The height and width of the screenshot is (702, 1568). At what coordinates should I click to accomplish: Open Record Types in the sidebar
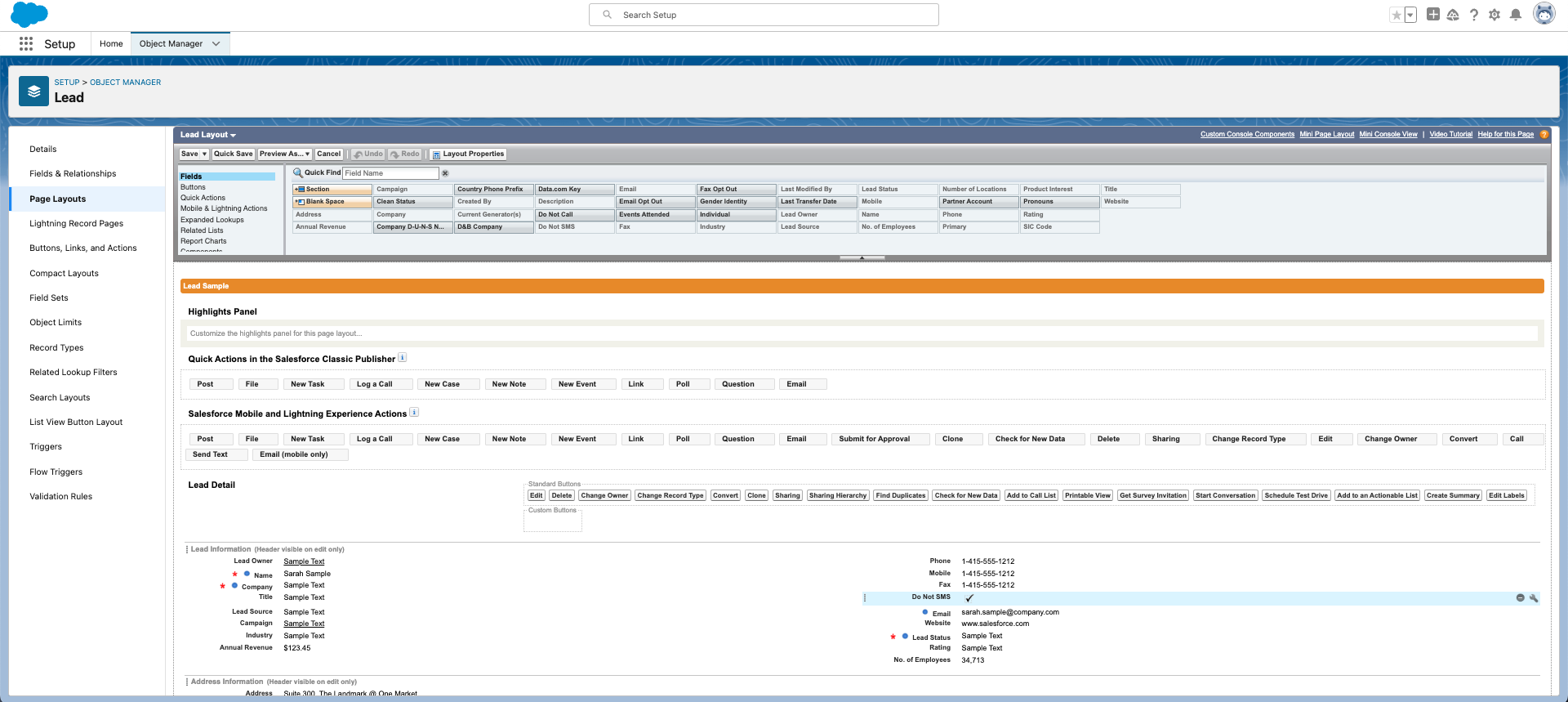(56, 348)
